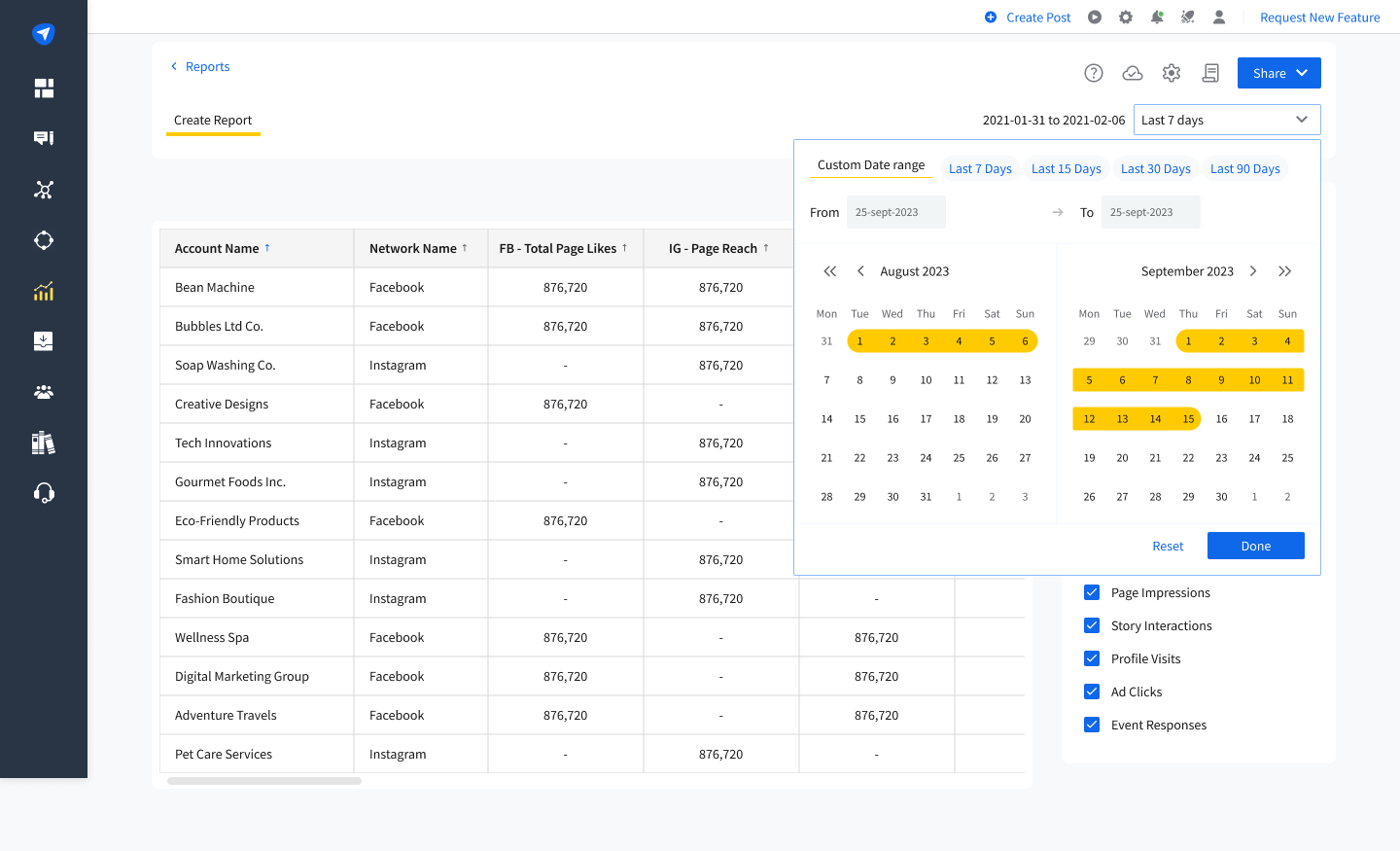This screenshot has width=1400, height=851.
Task: Open notifications bell icon in top bar
Action: tap(1157, 18)
